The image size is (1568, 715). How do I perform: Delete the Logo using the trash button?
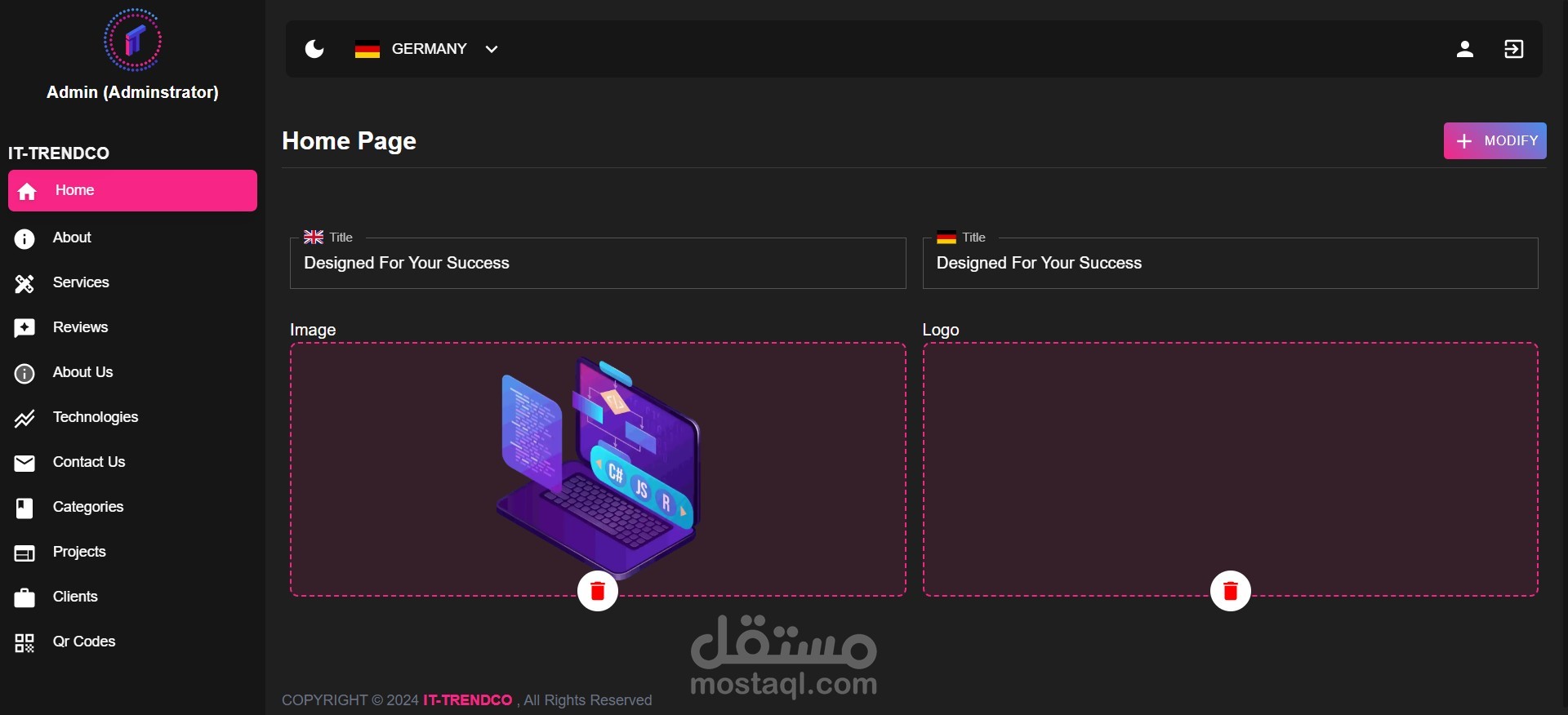pos(1231,591)
